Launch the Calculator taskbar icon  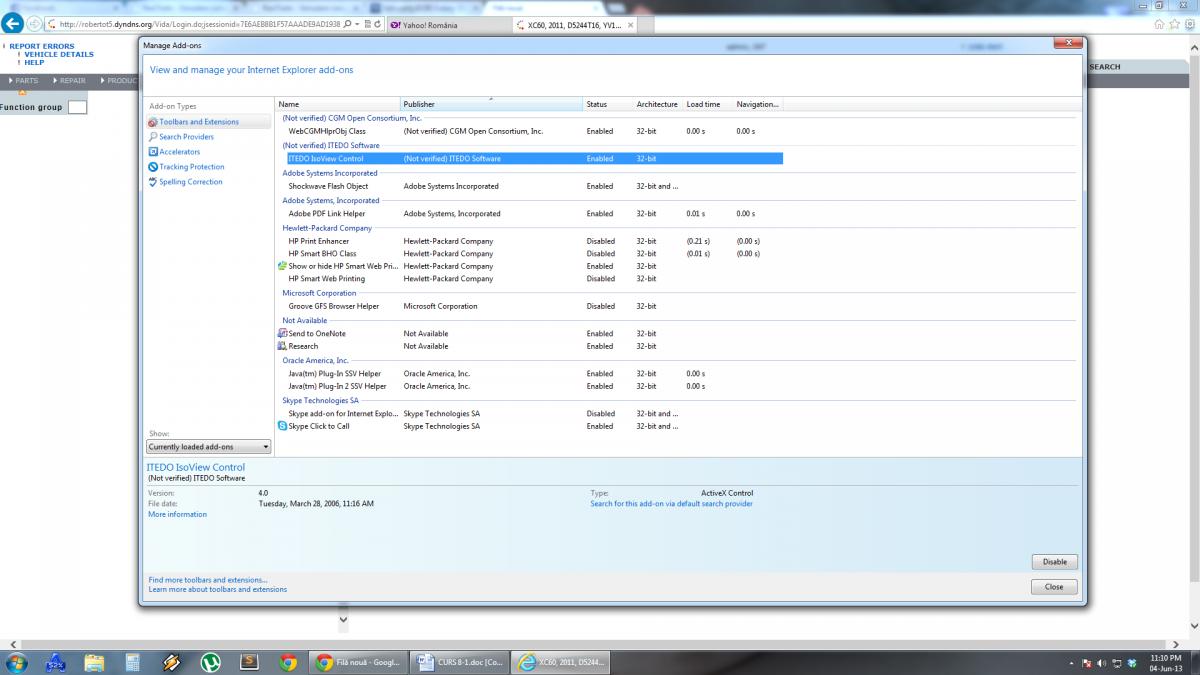point(133,662)
